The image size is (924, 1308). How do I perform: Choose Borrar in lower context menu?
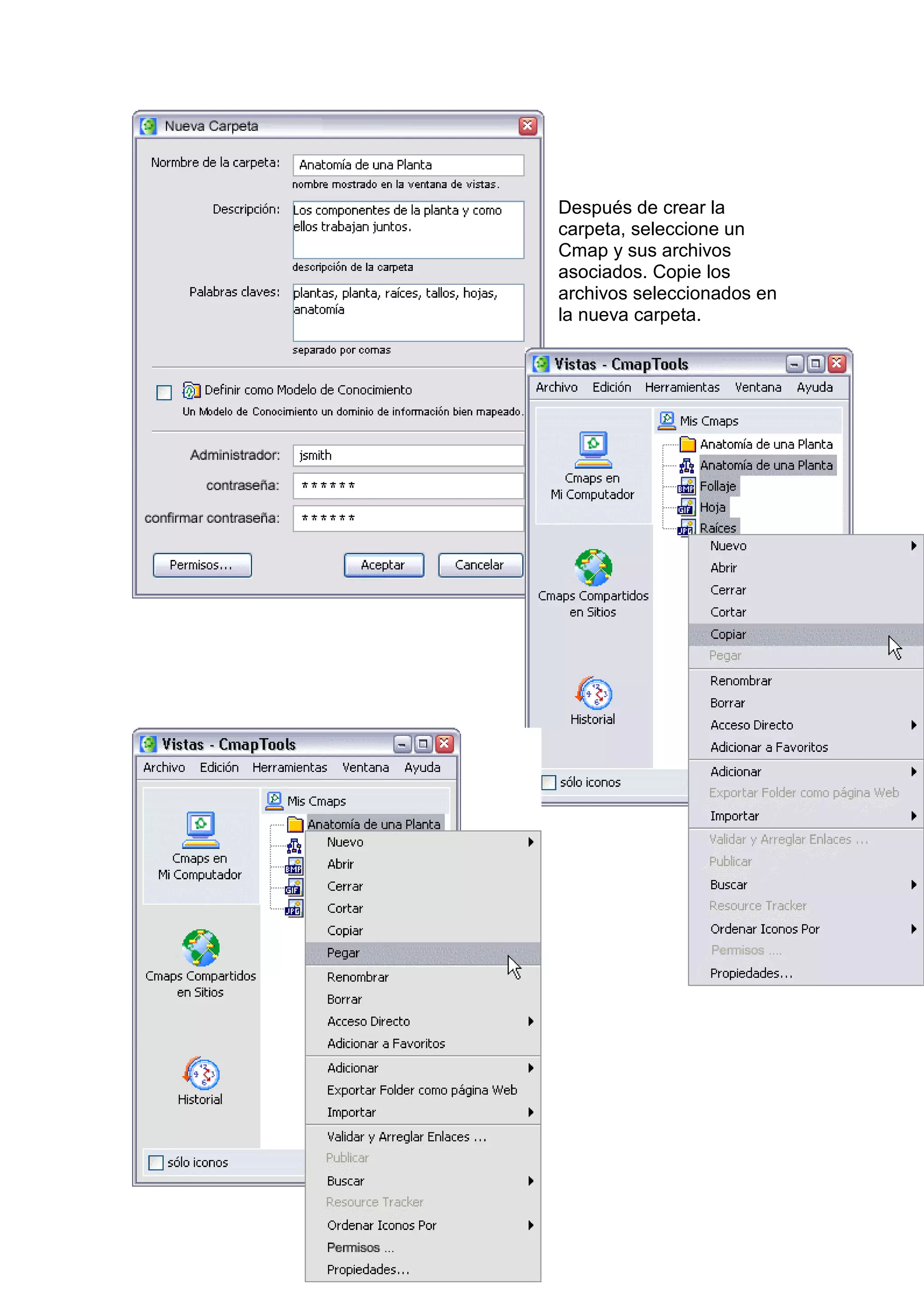423,999
